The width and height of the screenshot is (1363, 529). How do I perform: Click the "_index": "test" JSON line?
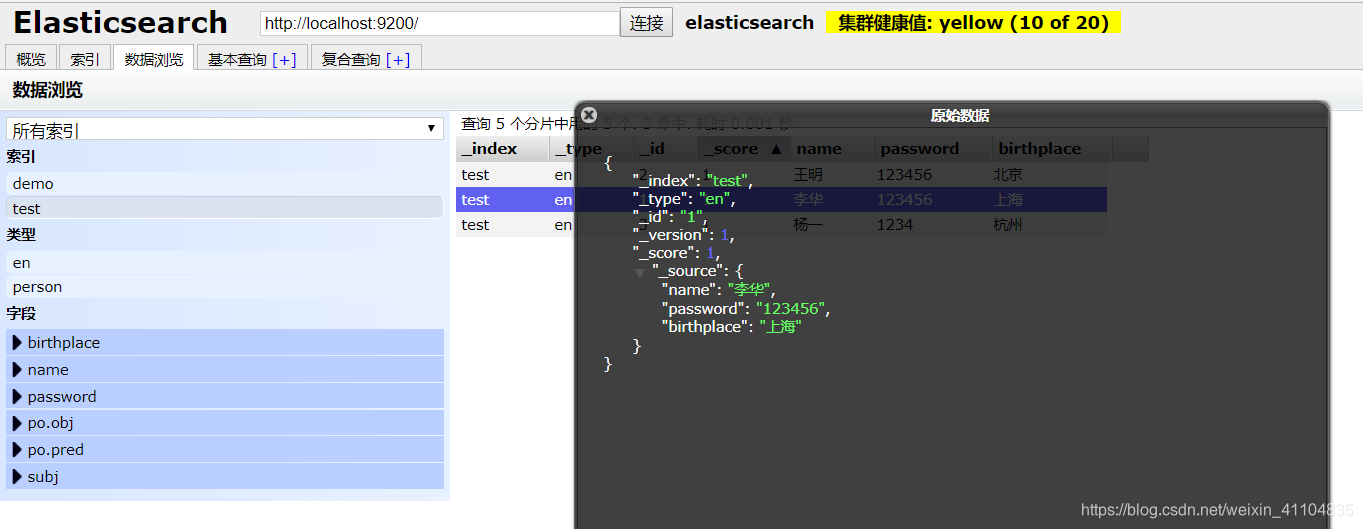click(692, 181)
